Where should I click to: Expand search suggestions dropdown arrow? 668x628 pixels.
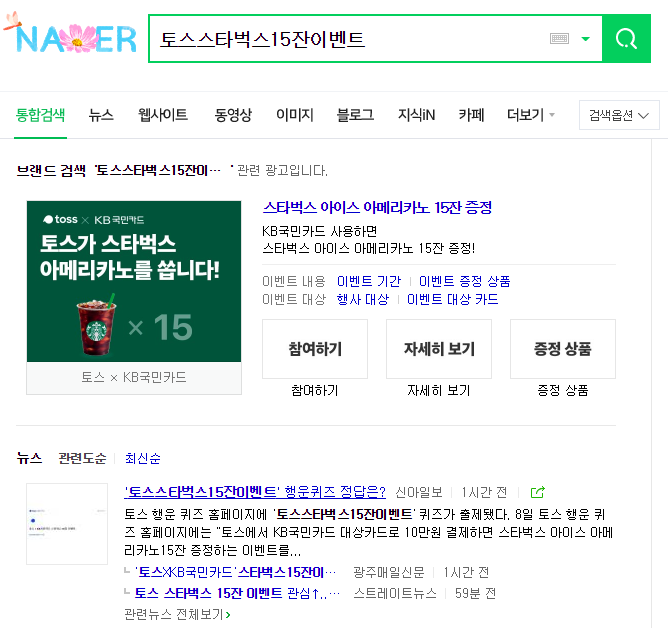(586, 39)
